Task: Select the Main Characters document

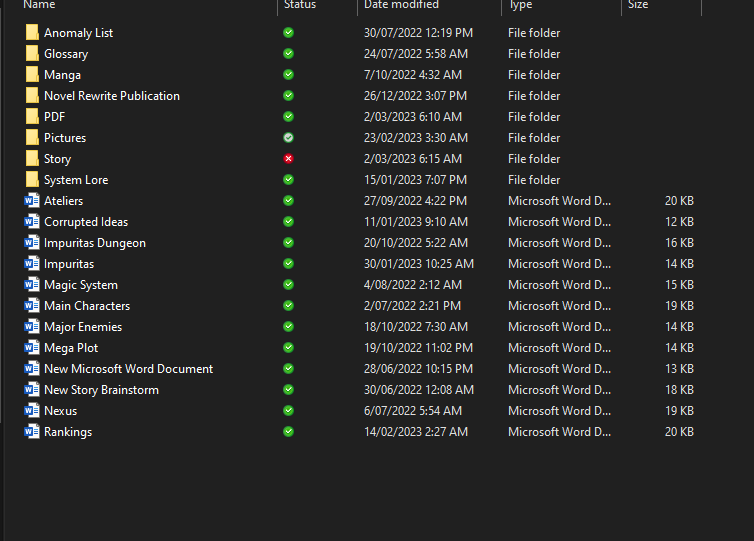Action: (x=87, y=306)
